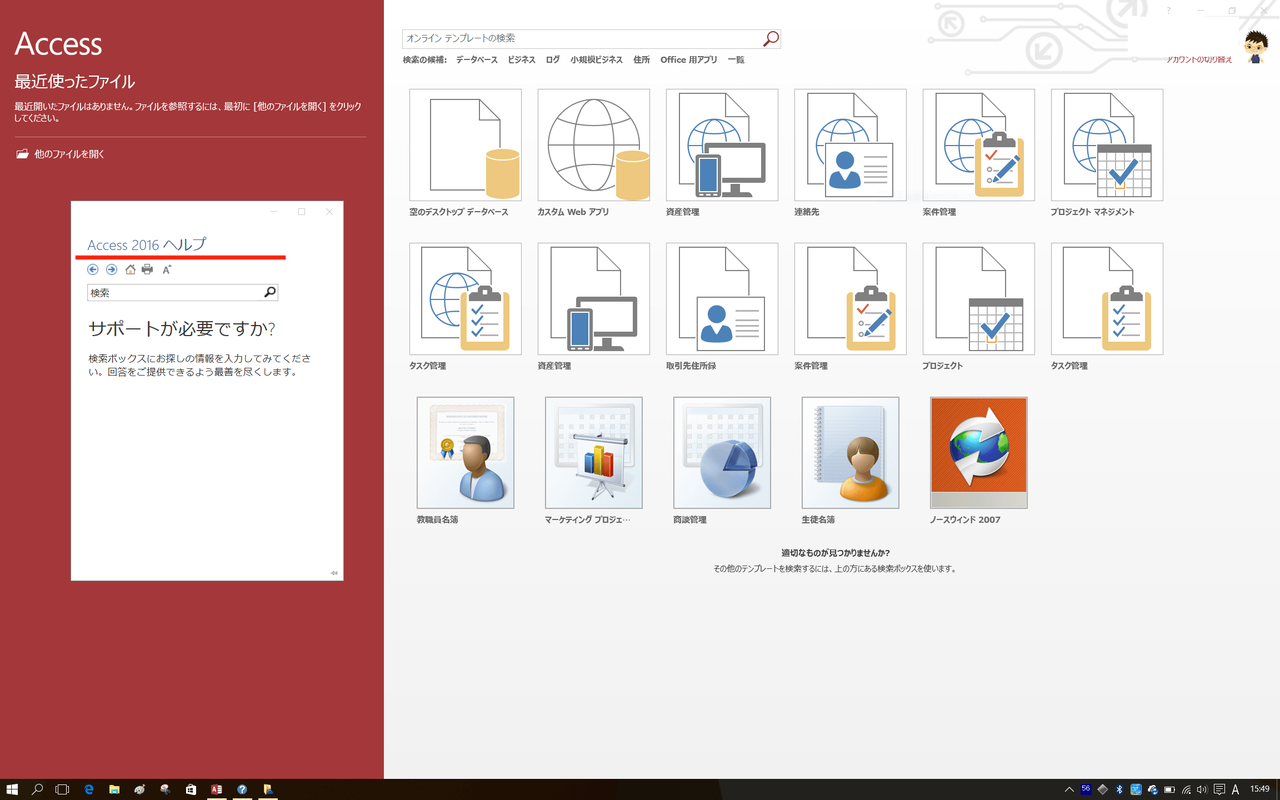Screen dimensions: 1280x800
Task: Click the 15:49 clock on the taskbar
Action: point(1259,789)
